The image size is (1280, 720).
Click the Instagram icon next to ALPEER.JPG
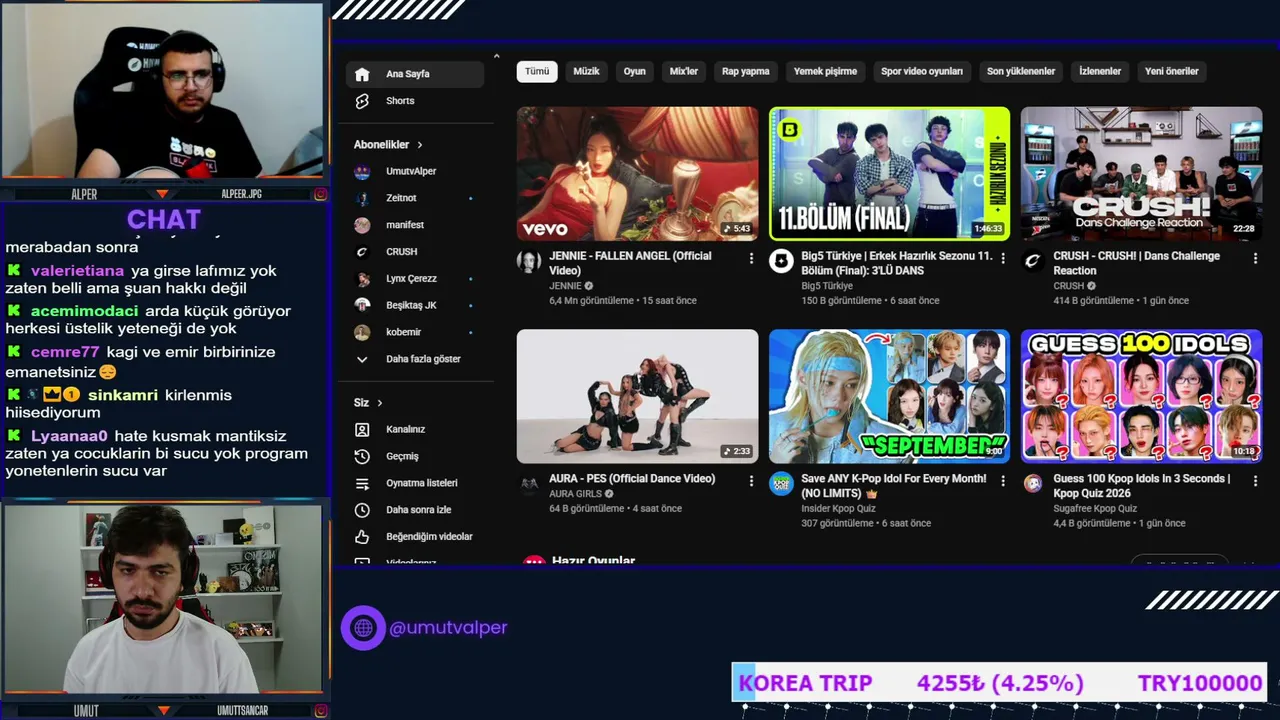coord(320,194)
